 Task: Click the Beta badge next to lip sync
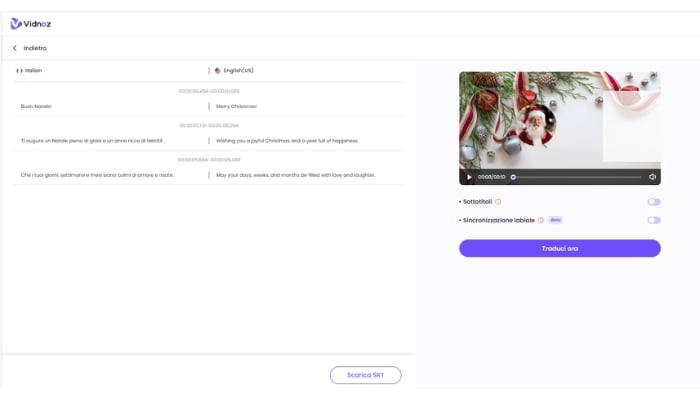pos(555,220)
